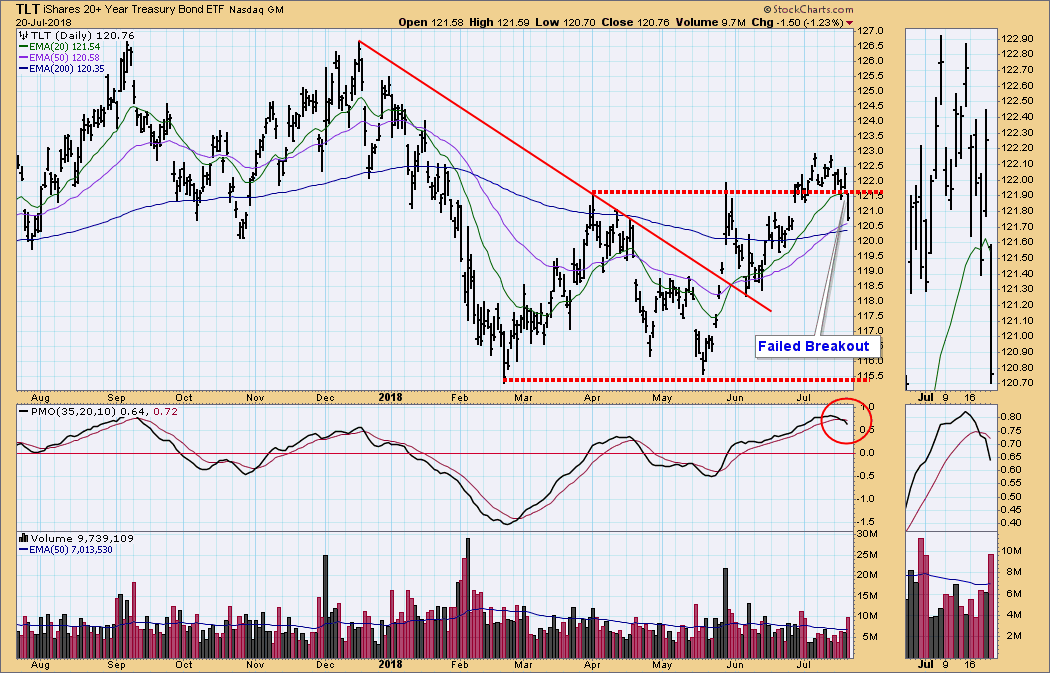1050x673 pixels.
Task: Click the Dec label under the price panel
Action: 325,397
